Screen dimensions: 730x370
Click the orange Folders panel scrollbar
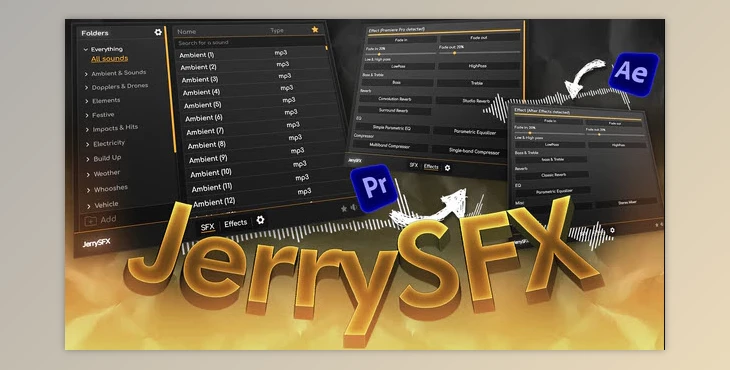click(171, 88)
